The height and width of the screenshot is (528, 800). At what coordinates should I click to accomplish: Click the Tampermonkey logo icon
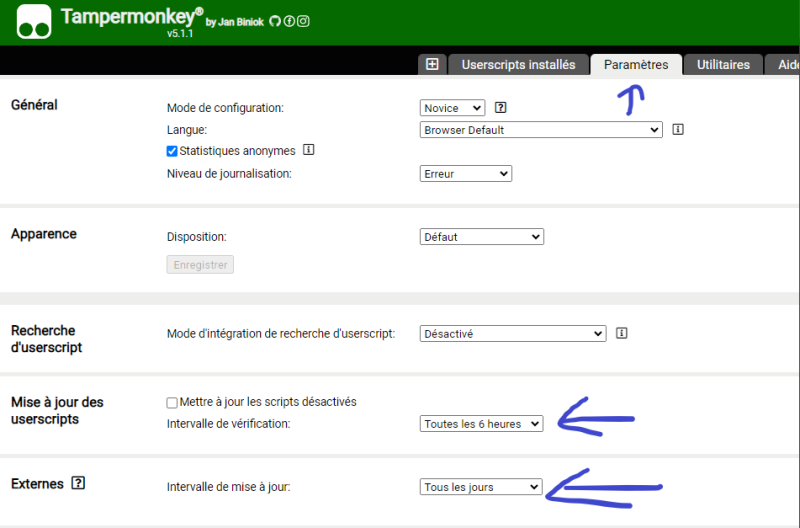(x=34, y=21)
